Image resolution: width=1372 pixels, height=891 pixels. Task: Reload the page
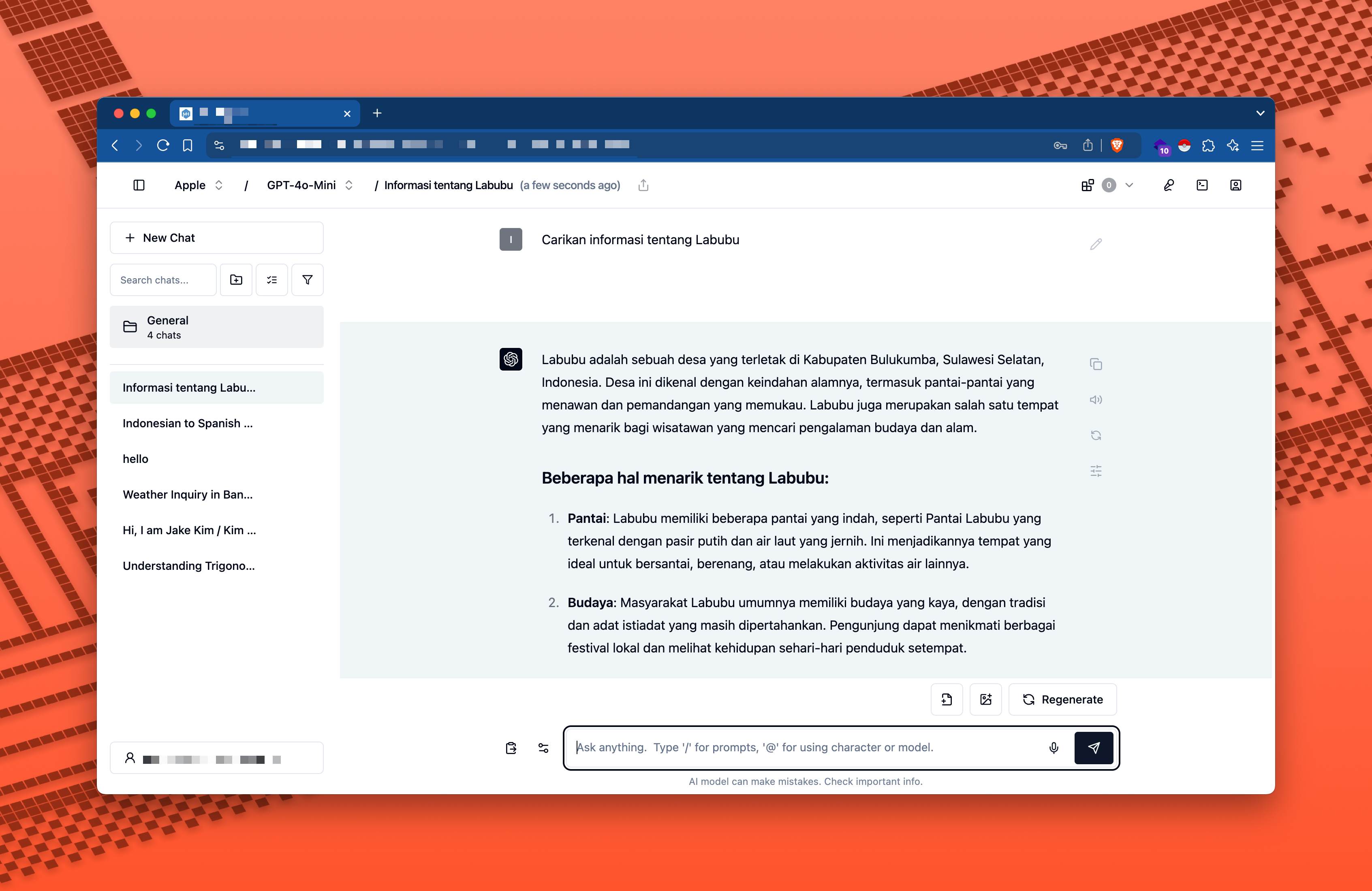(163, 145)
